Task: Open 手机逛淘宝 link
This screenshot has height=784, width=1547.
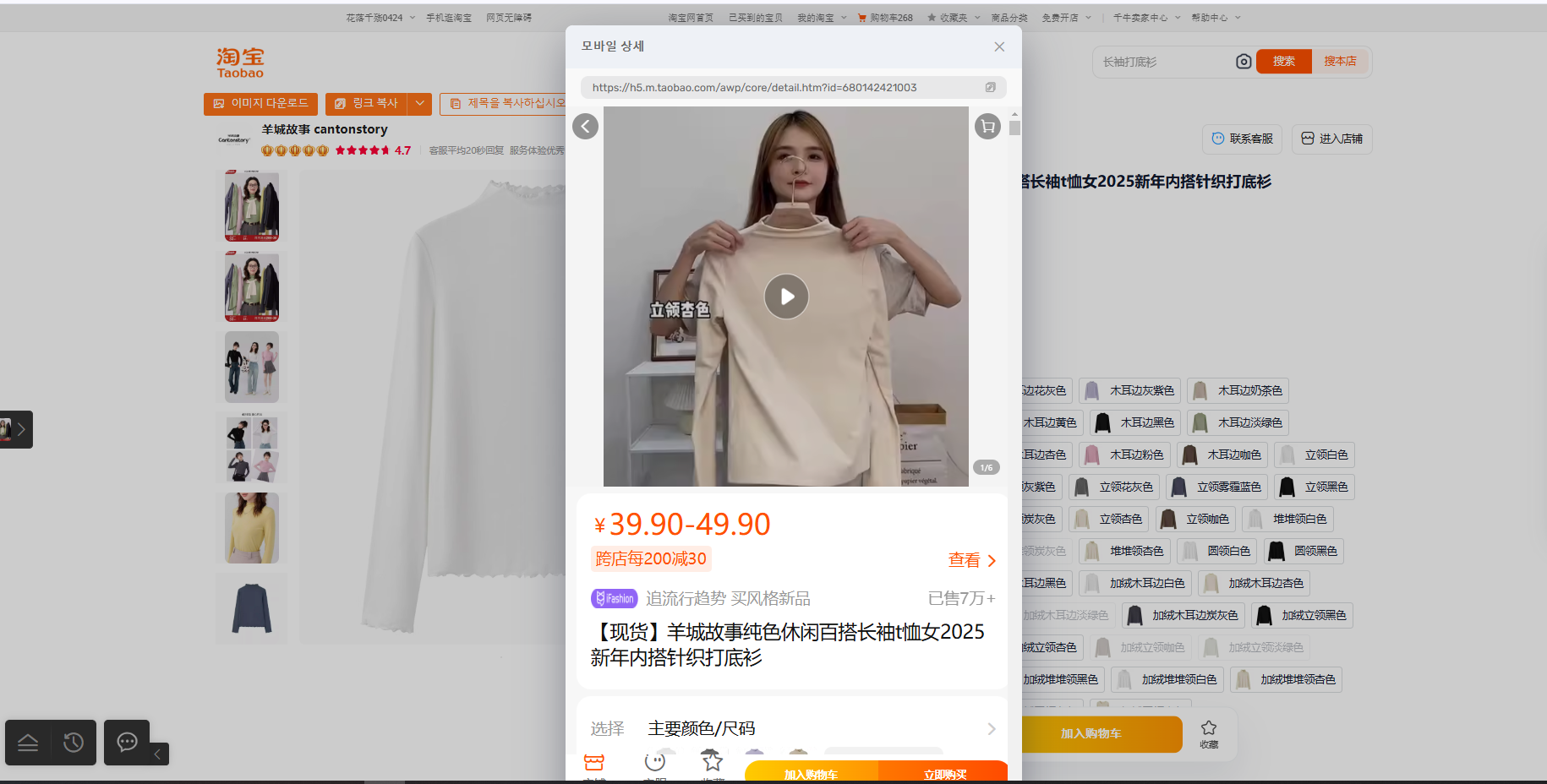Action: coord(449,18)
